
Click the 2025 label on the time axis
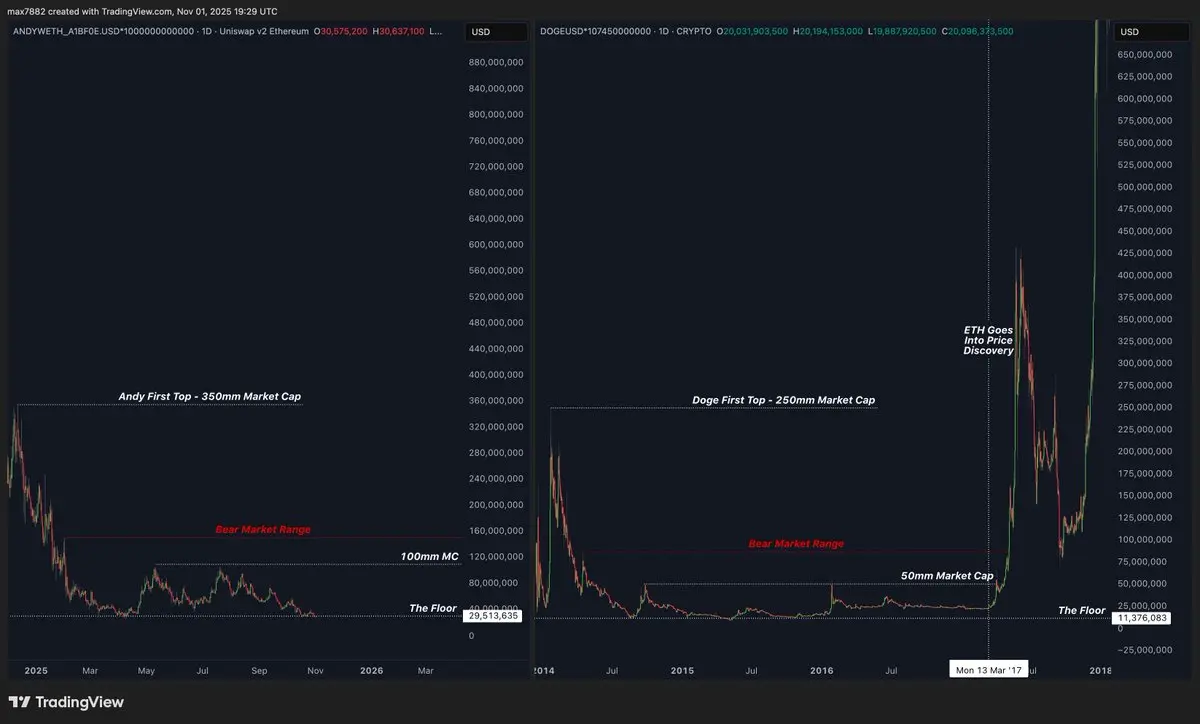tap(36, 669)
